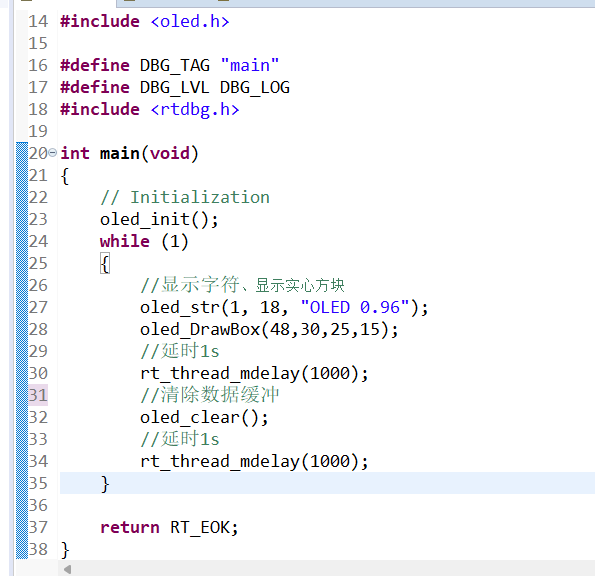Click the horizontal scrollbar left arrow
The height and width of the screenshot is (576, 595).
pos(68,569)
